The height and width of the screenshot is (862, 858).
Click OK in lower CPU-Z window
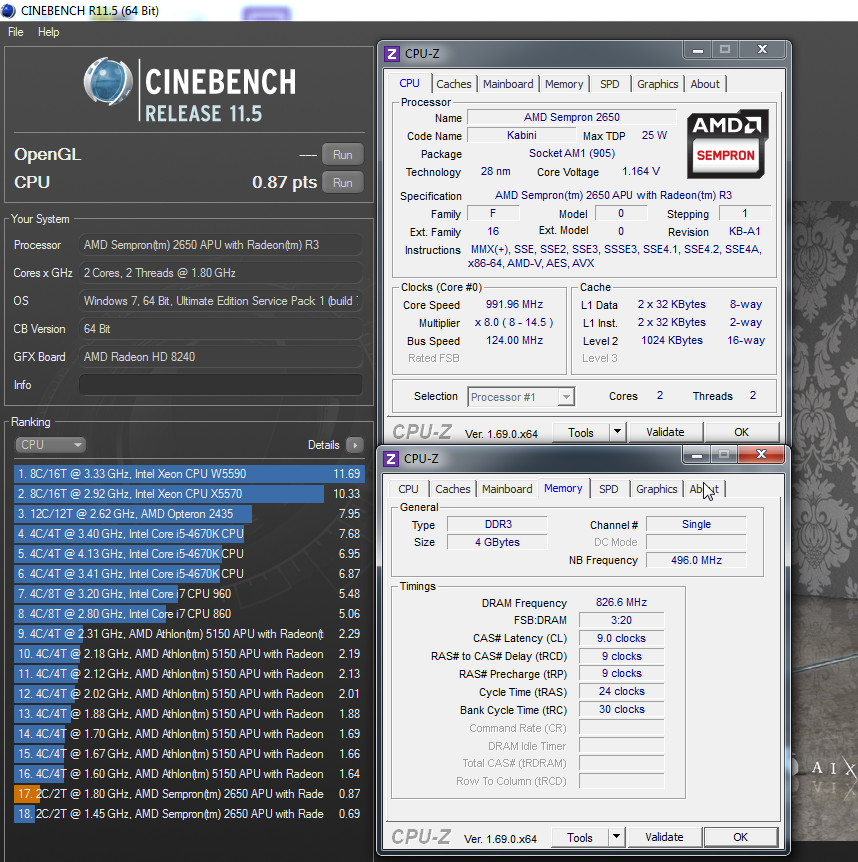[740, 837]
